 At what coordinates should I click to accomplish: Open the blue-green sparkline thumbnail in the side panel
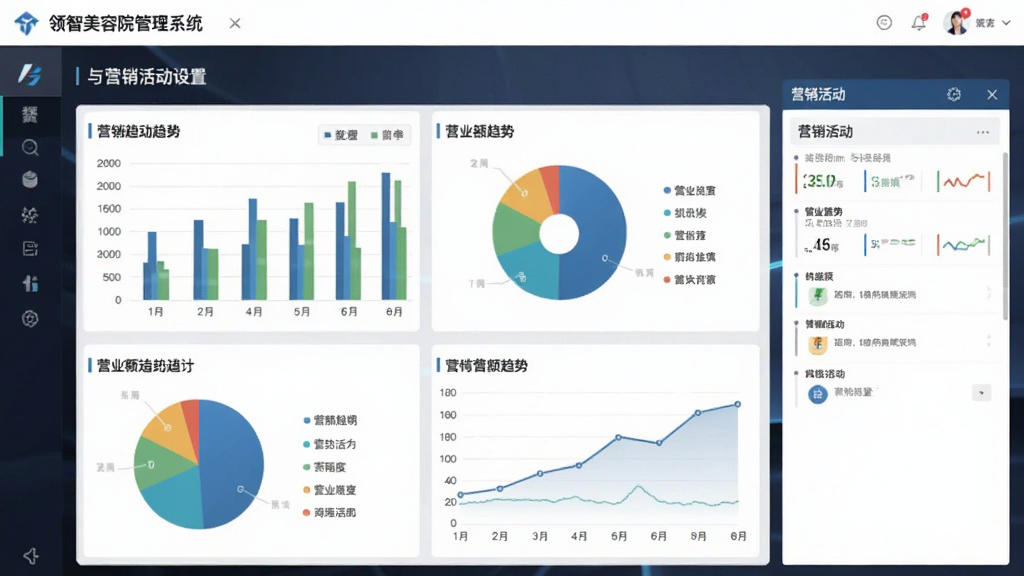click(x=964, y=245)
